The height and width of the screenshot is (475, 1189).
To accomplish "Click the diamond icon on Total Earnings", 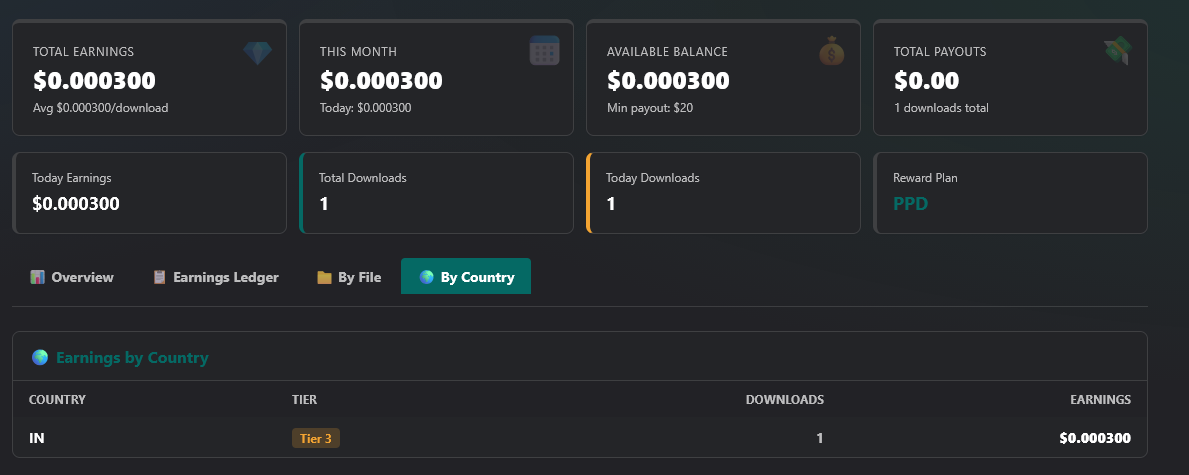I will (257, 52).
